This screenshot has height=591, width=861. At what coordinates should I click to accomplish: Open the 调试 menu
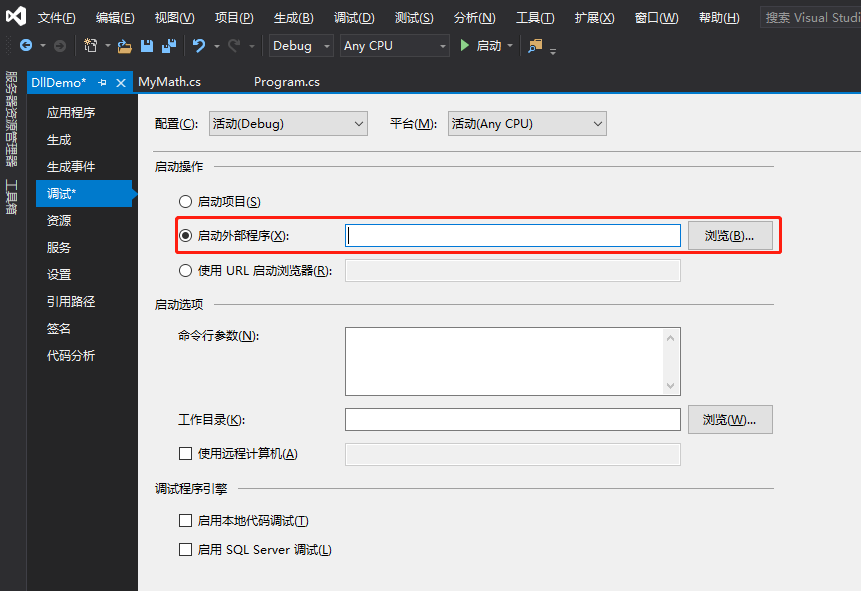coord(354,18)
